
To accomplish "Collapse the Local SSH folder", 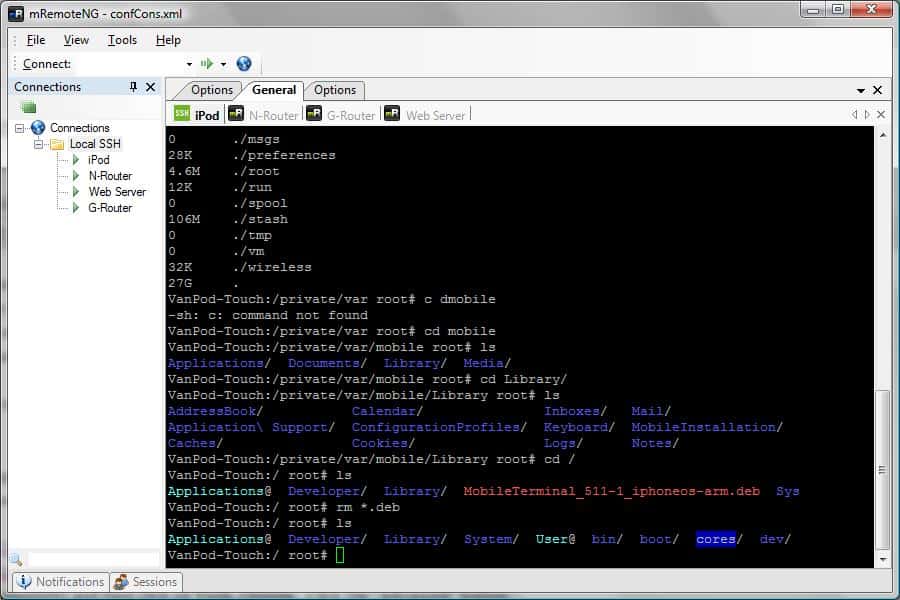I will 39,144.
